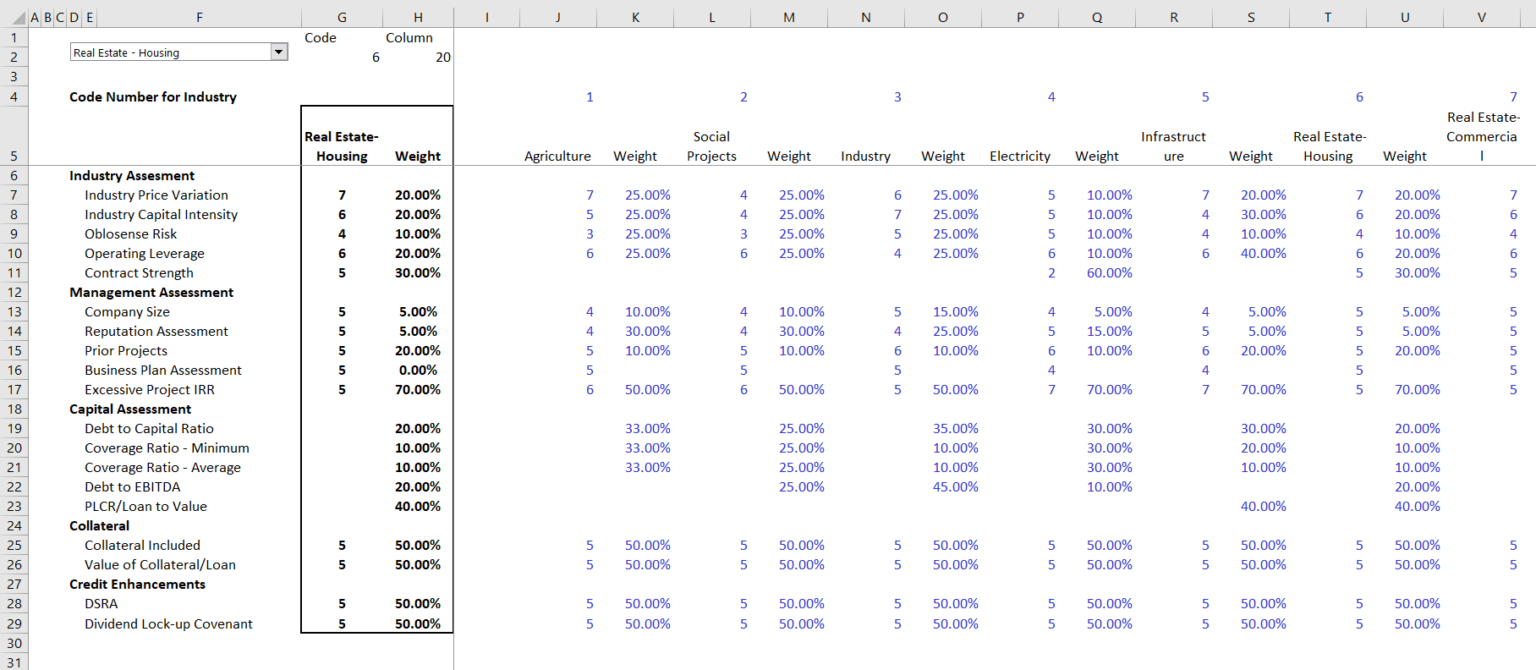Click the Industry Assessment heading cell
This screenshot has height=670, width=1536.
[129, 175]
